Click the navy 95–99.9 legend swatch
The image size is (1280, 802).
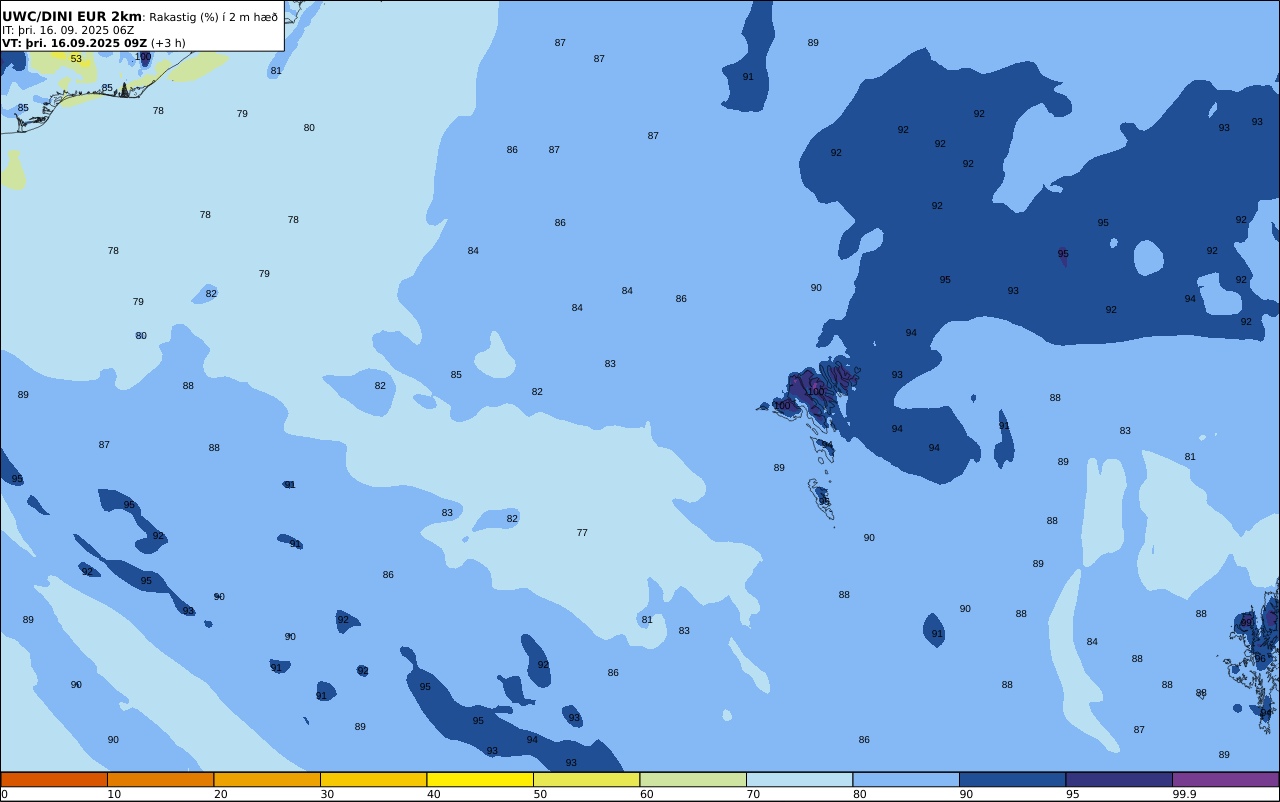pyautogui.click(x=1119, y=779)
